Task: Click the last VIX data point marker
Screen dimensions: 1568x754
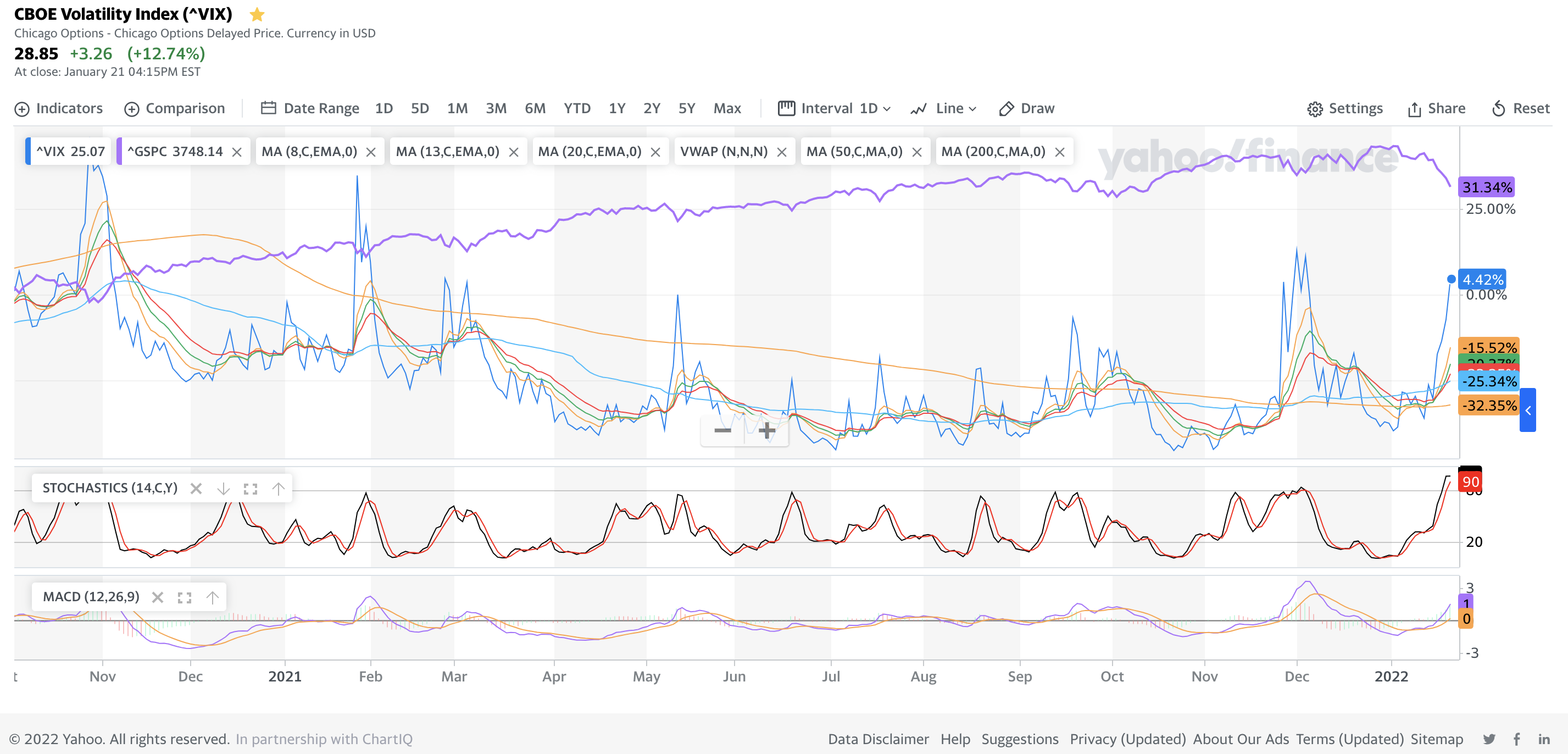Action: [1451, 279]
